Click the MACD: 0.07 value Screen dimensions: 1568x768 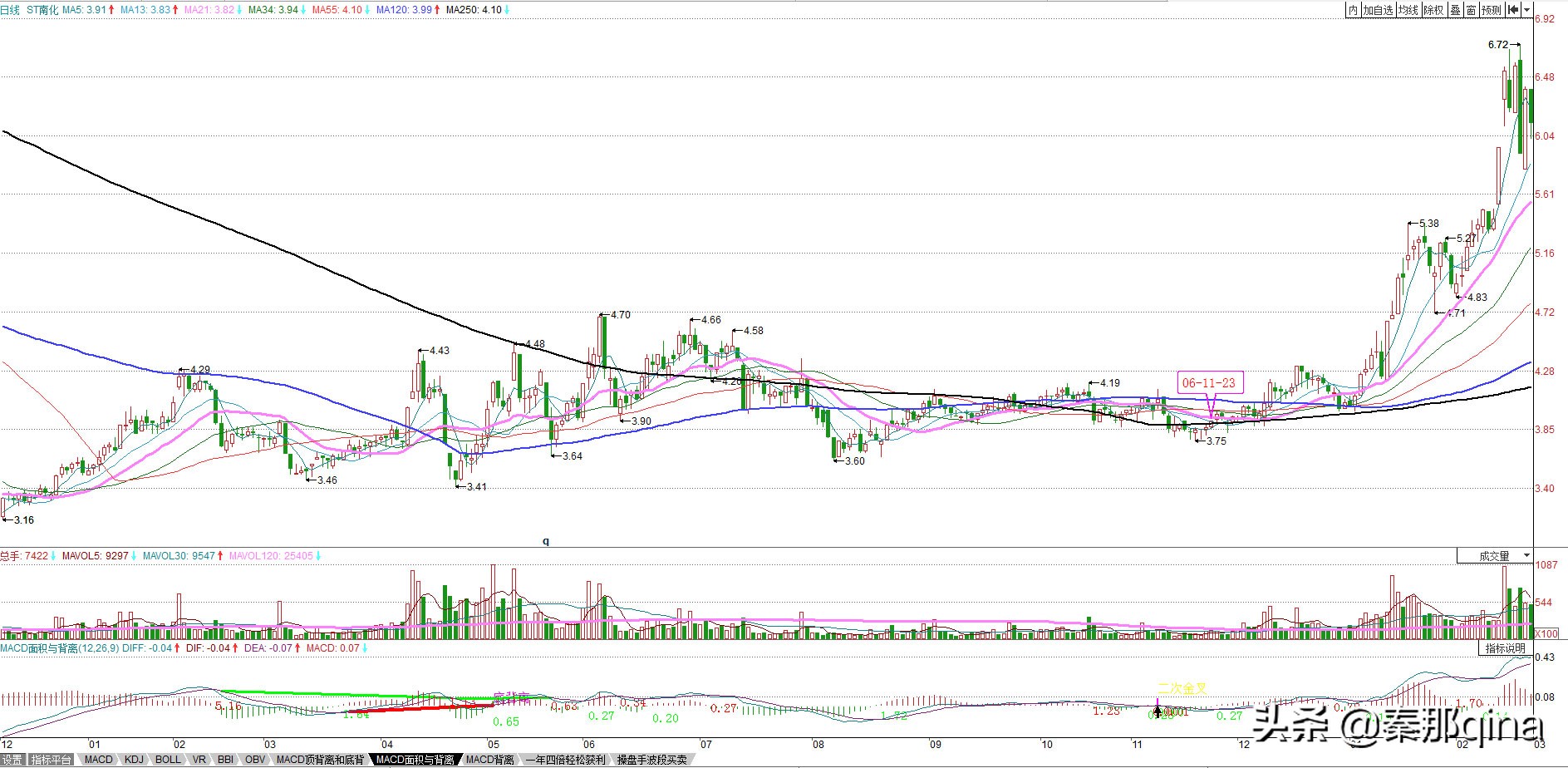coord(333,648)
